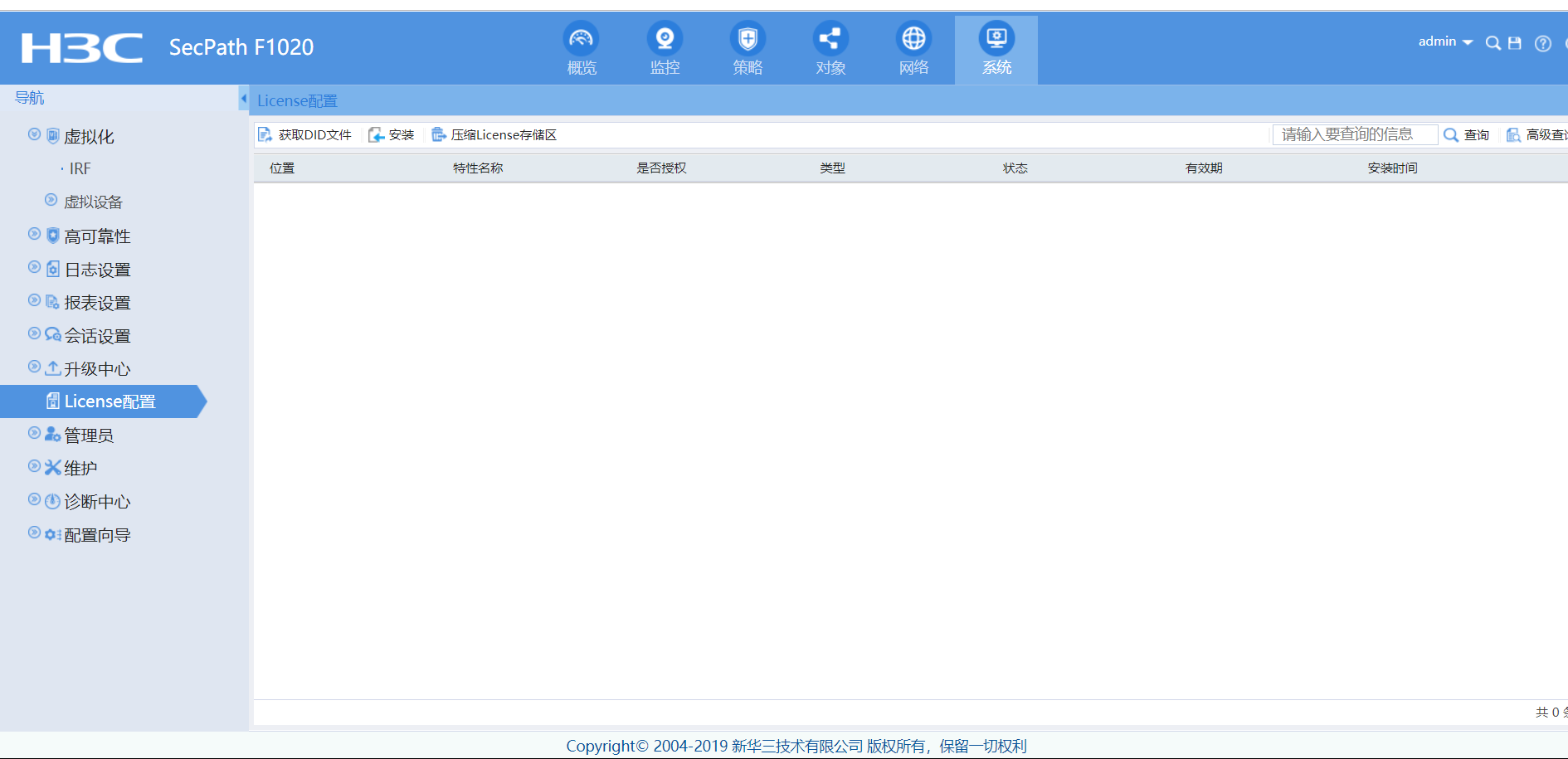Sort by the 位置 column header
The height and width of the screenshot is (759, 1568).
tap(282, 168)
